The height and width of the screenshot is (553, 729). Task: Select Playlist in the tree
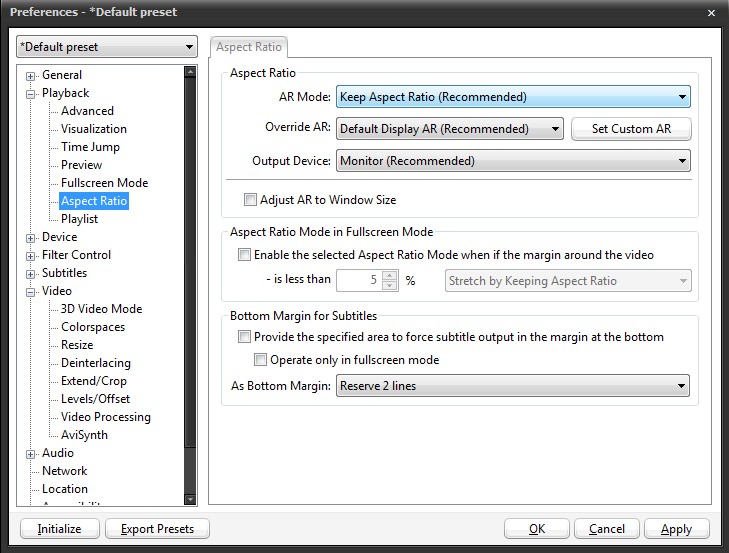(x=80, y=219)
